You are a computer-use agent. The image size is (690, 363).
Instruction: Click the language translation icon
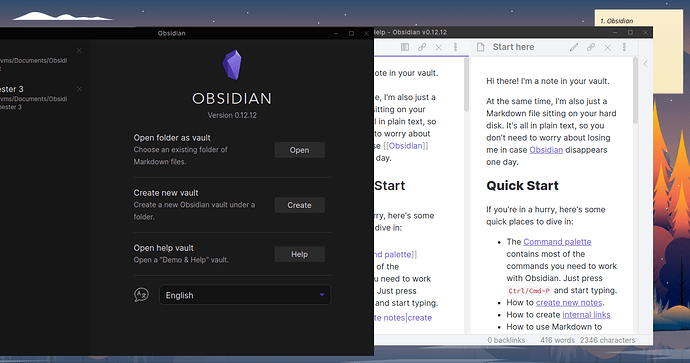(141, 295)
